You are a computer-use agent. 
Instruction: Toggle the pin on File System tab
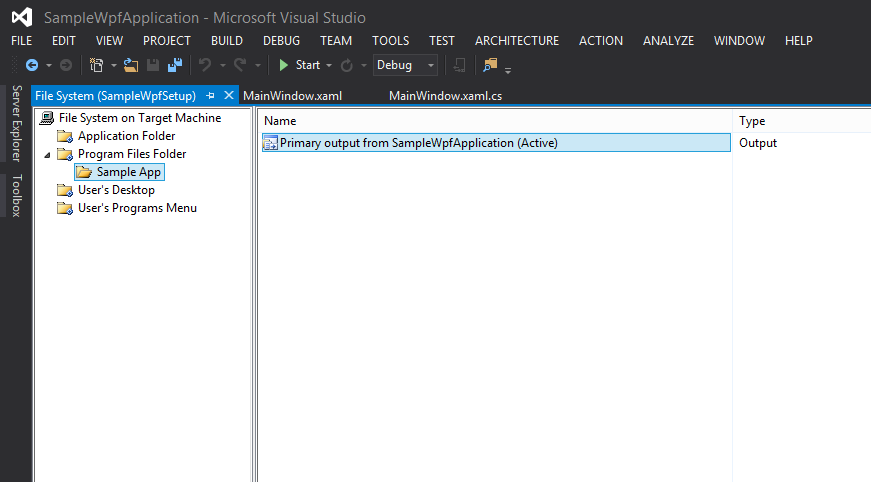(210, 96)
